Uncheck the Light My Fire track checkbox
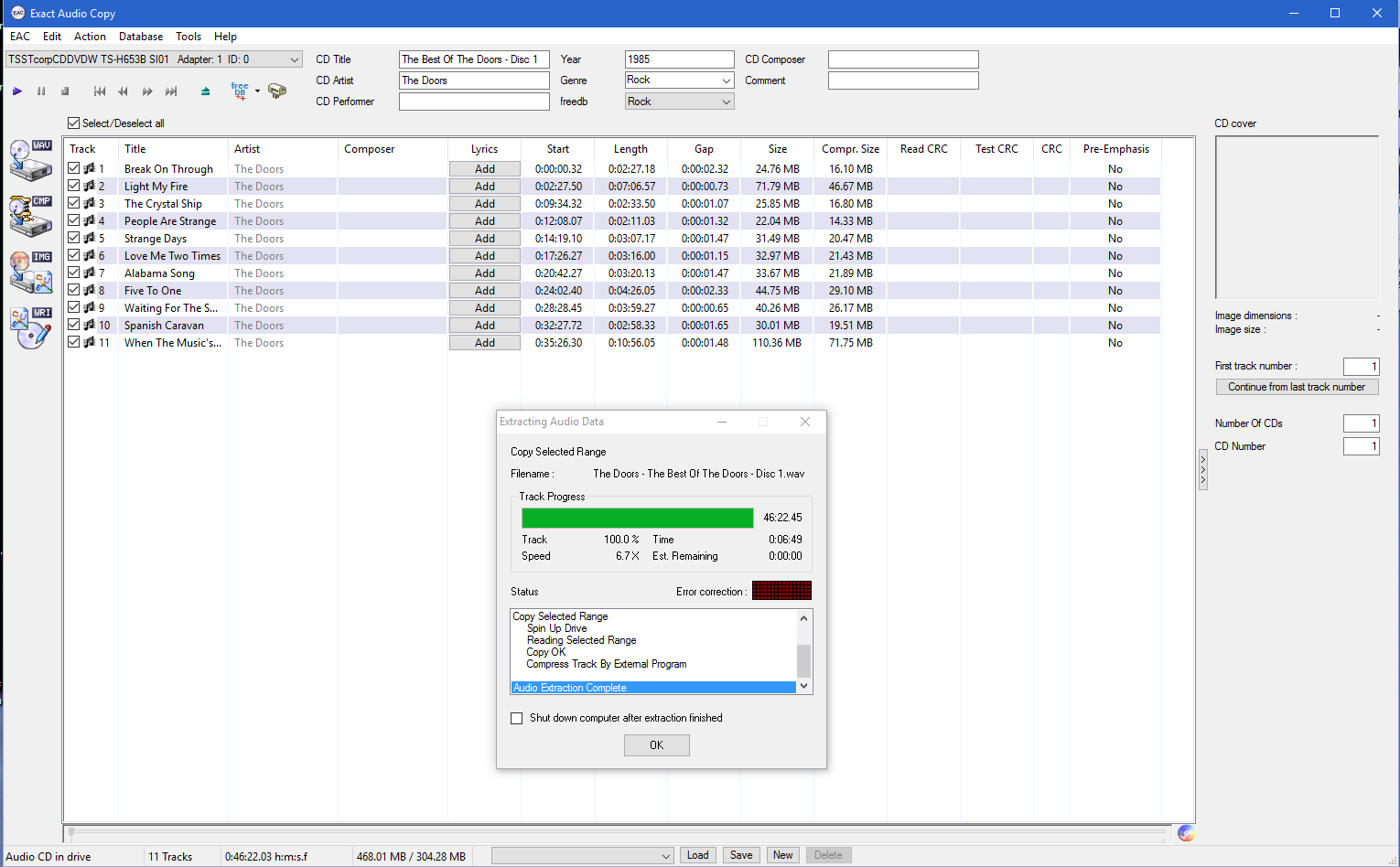 [74, 186]
